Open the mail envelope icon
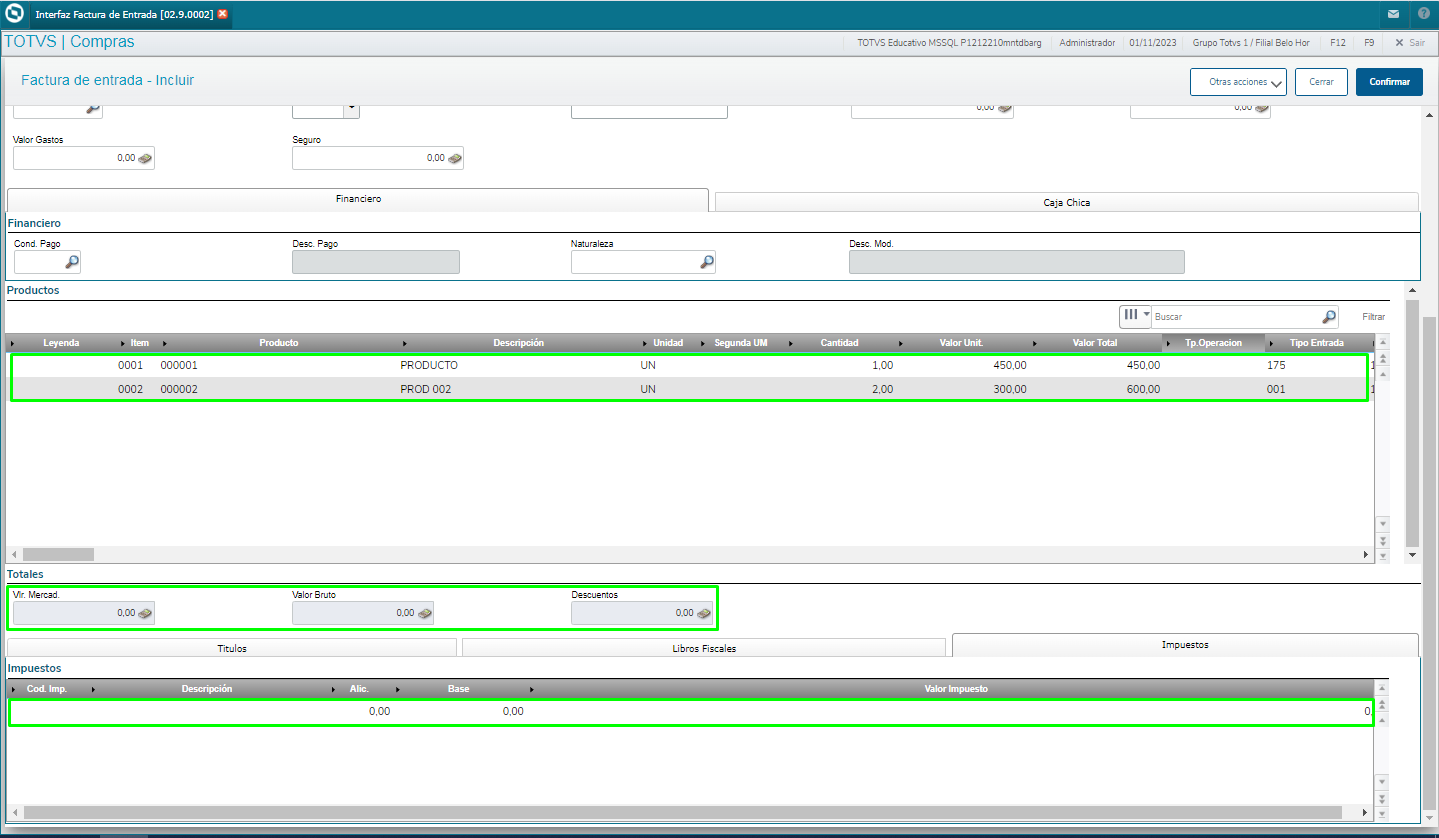The width and height of the screenshot is (1439, 838). tap(1393, 14)
